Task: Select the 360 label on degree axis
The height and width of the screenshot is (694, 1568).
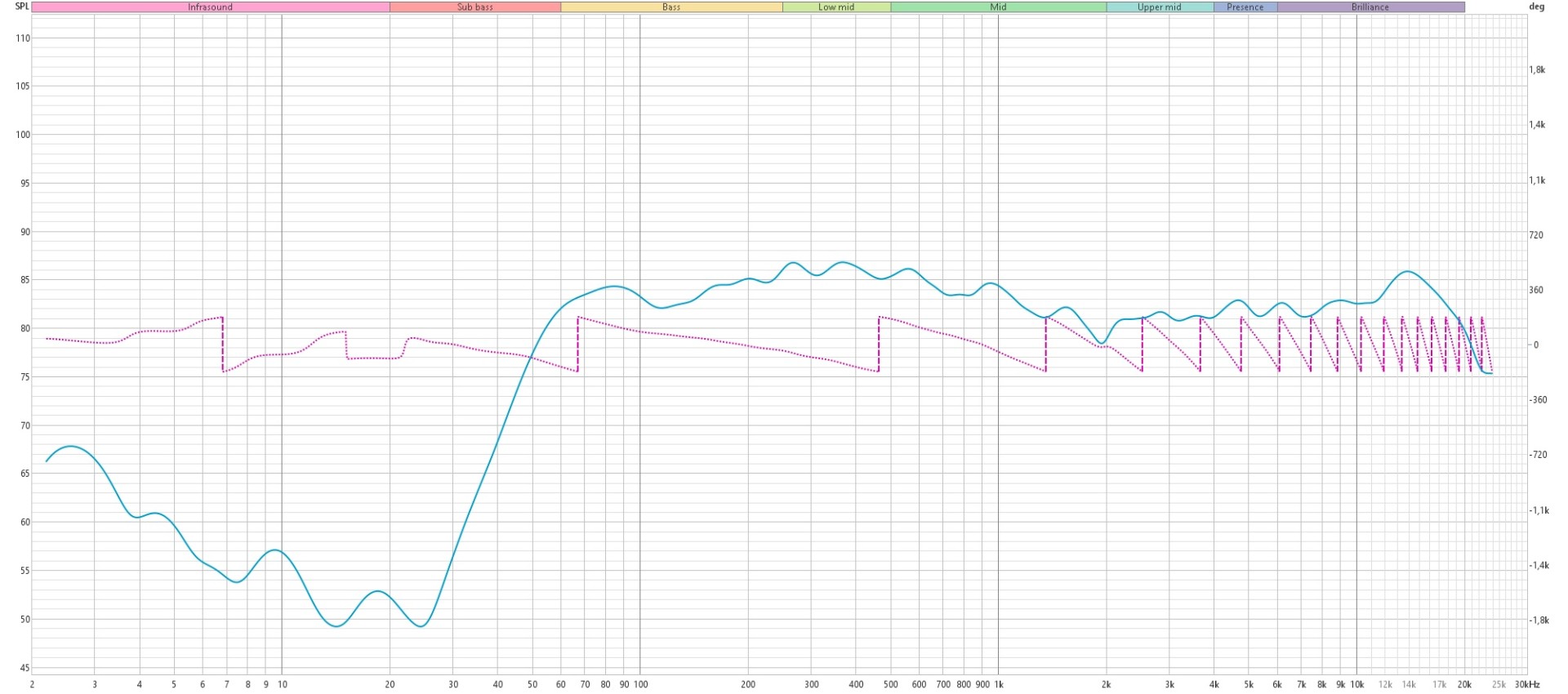Action: (1536, 290)
